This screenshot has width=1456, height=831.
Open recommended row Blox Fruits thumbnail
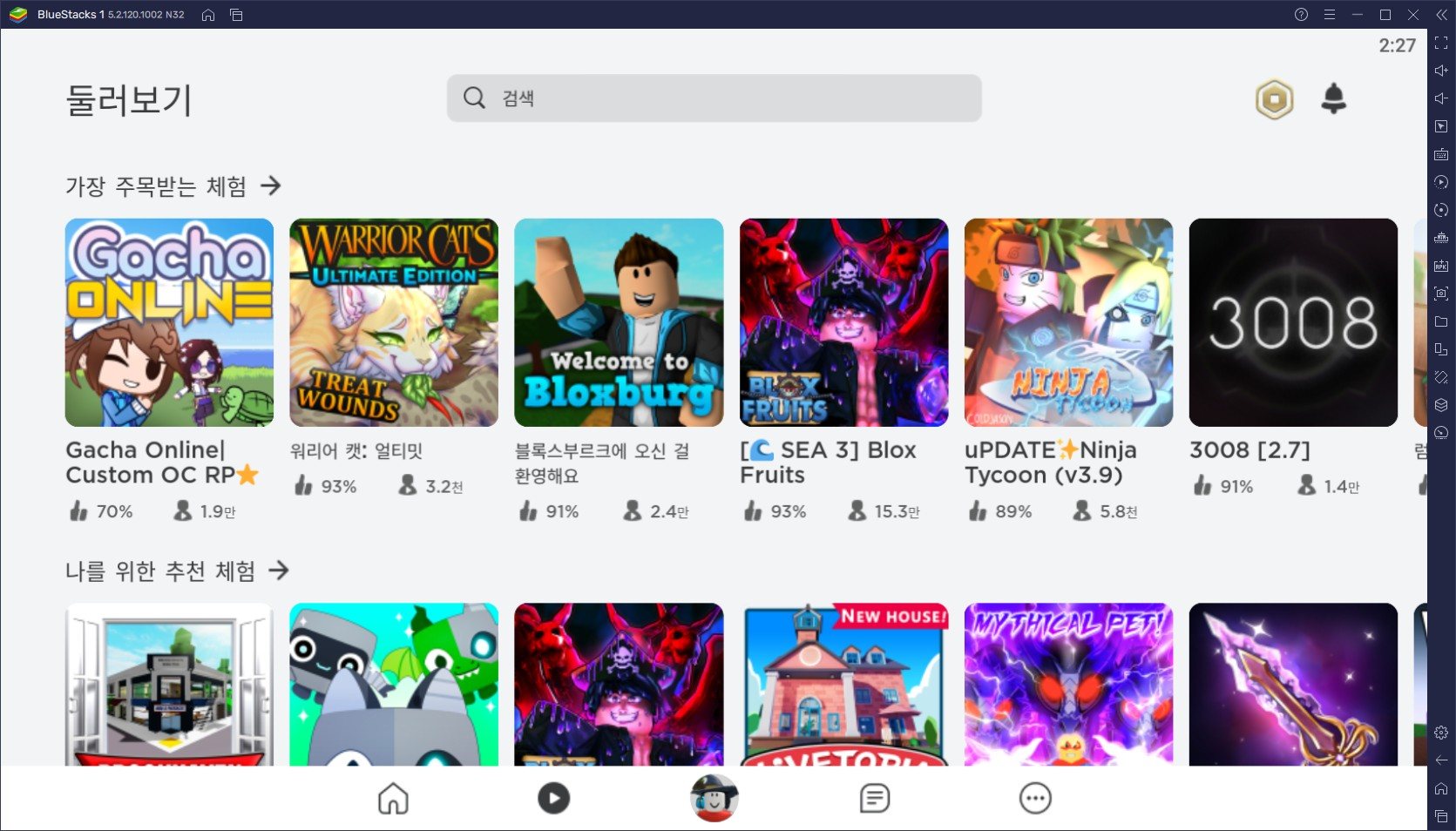(619, 685)
